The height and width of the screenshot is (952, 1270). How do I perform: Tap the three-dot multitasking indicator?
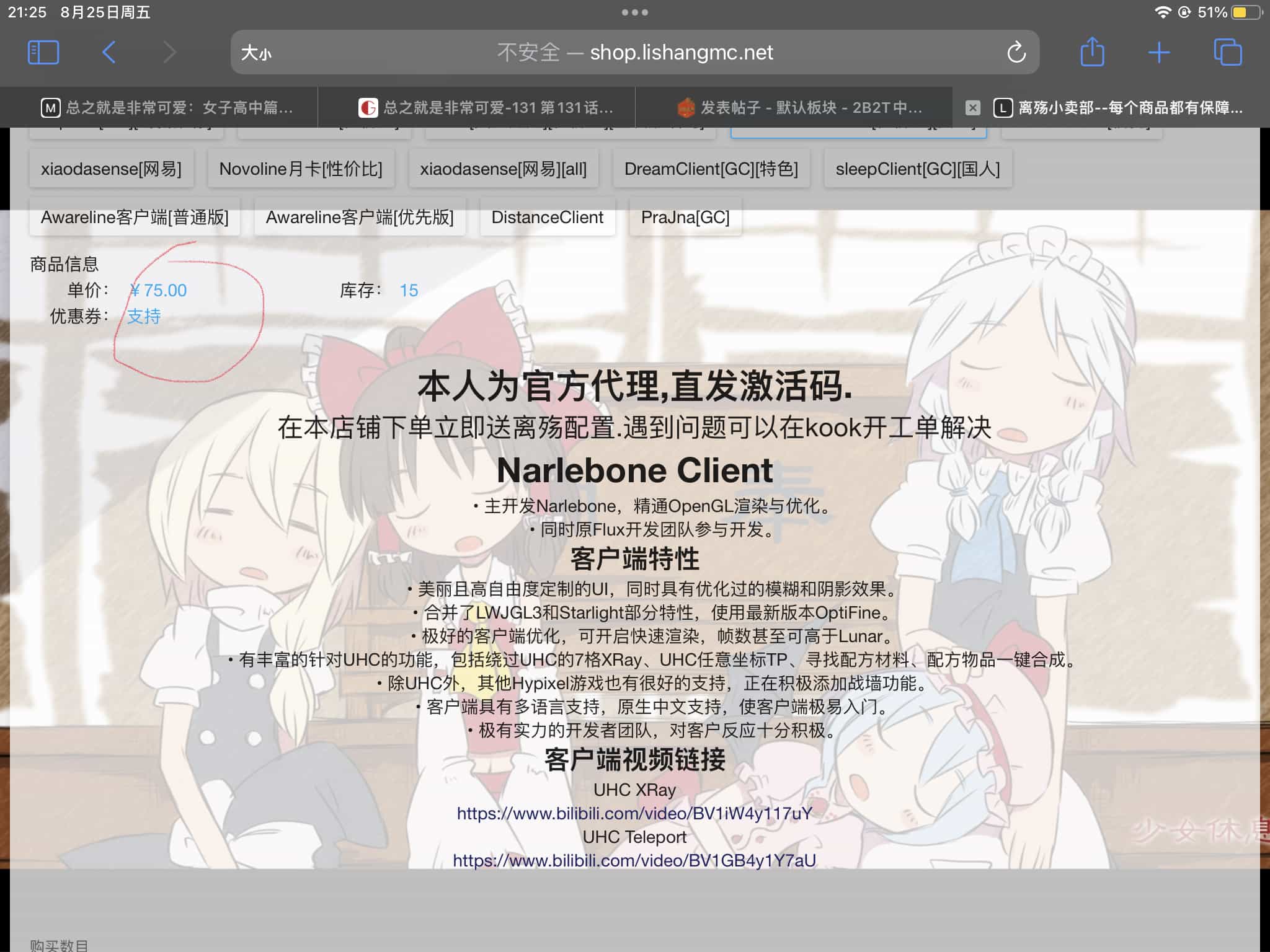click(635, 12)
